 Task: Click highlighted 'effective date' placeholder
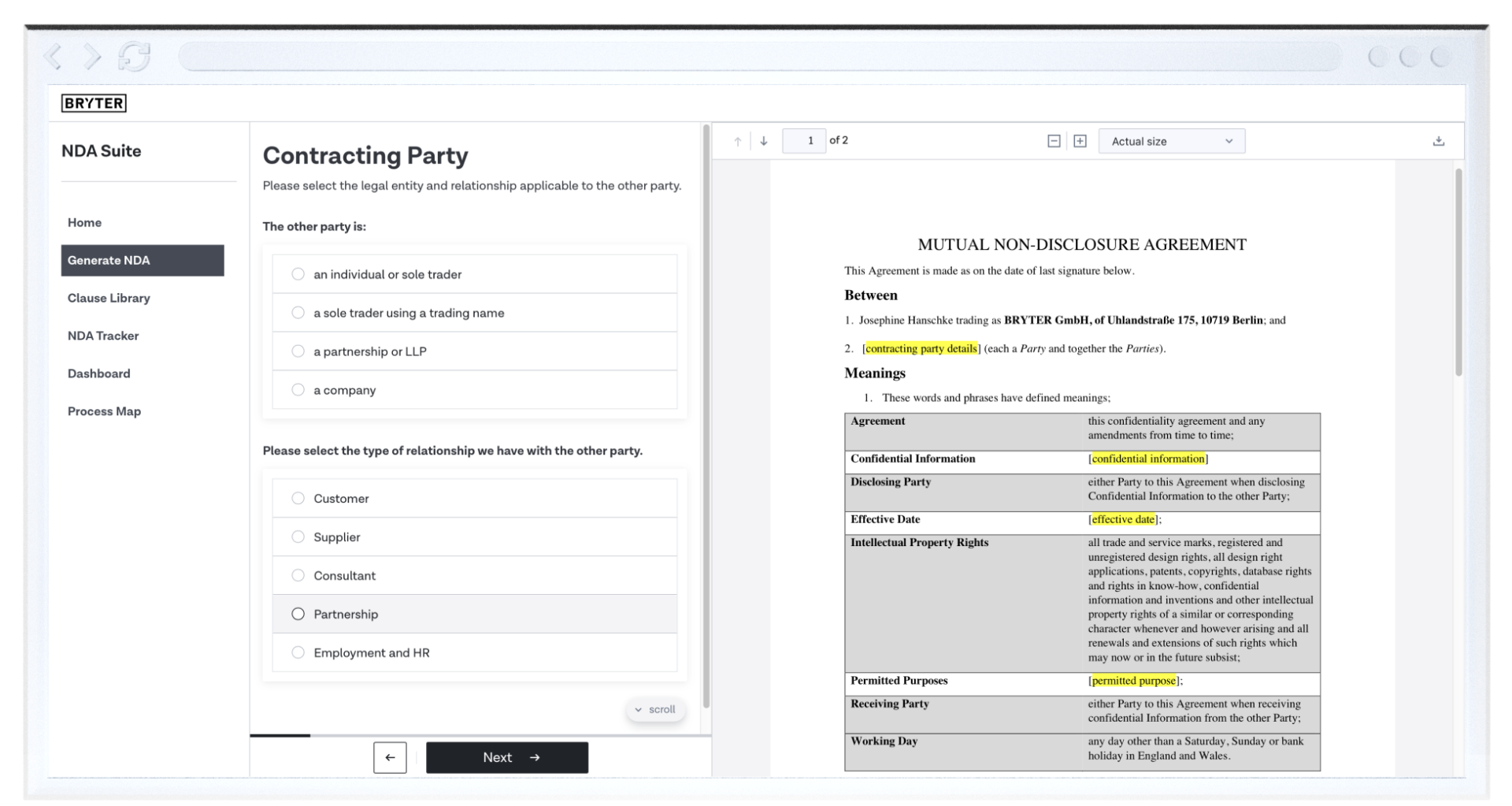pos(1123,519)
